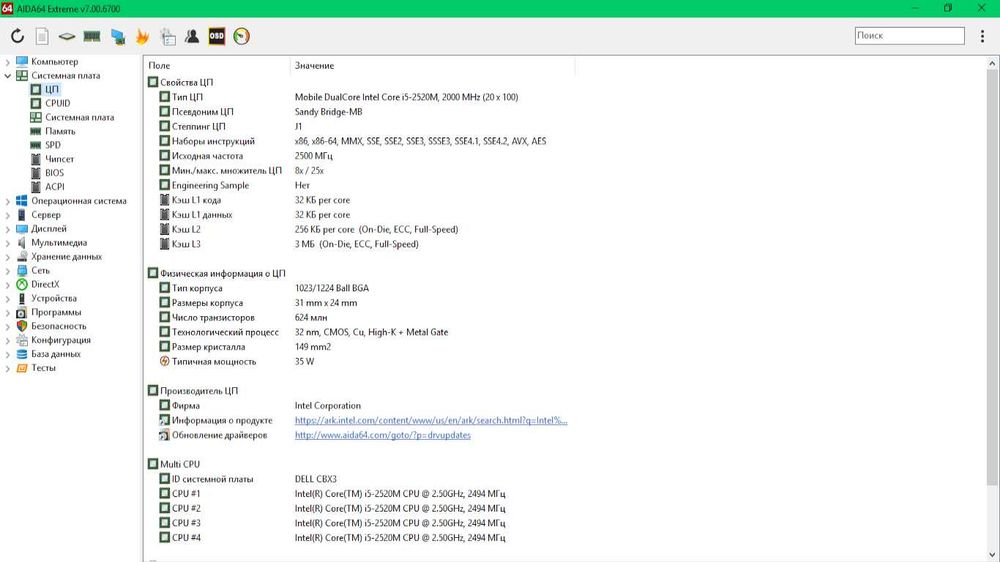Launch the flame stability test icon
Viewport: 1000px width, 562px height.
(142, 36)
